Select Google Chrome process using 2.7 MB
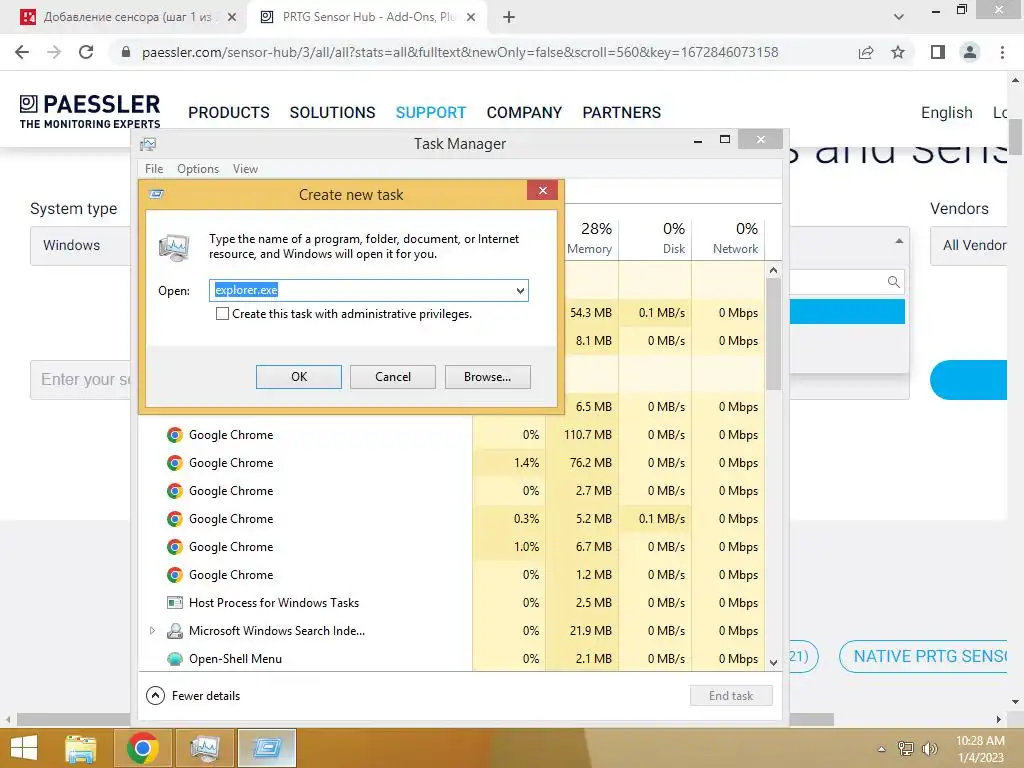 pos(451,491)
